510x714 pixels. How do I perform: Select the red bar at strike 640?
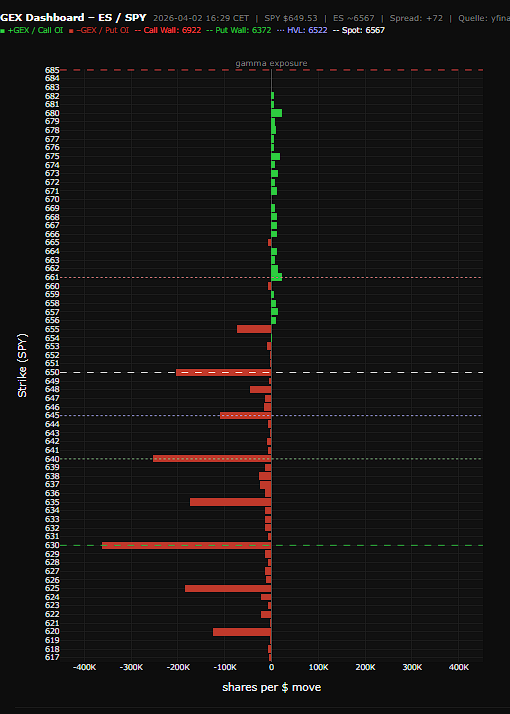(x=212, y=459)
